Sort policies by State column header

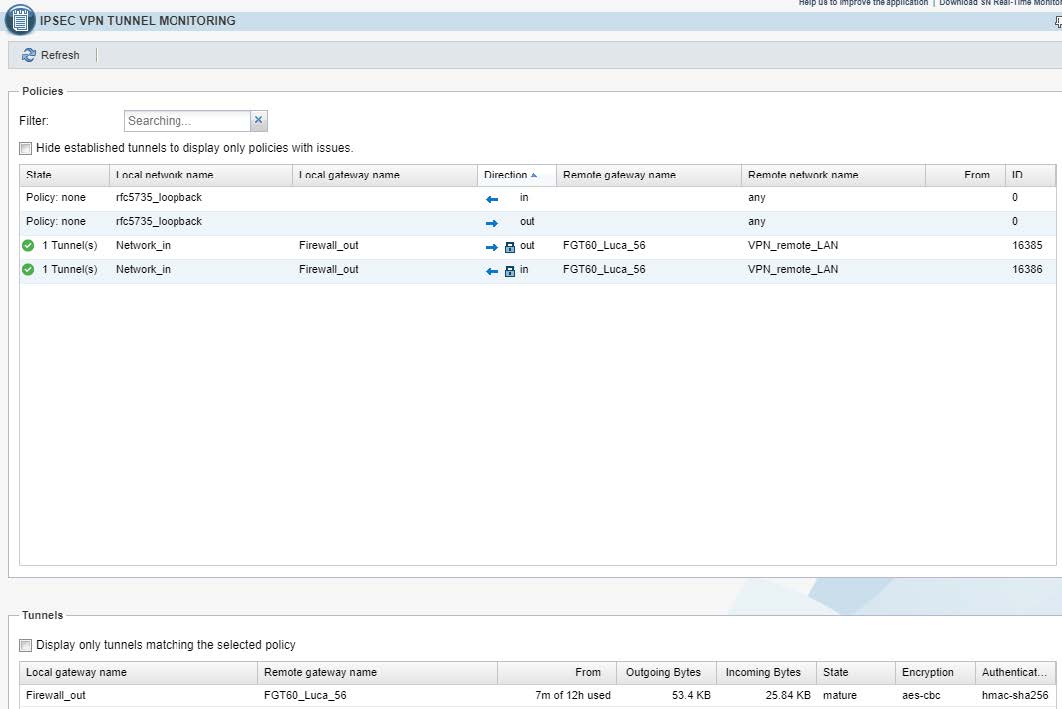click(x=64, y=175)
